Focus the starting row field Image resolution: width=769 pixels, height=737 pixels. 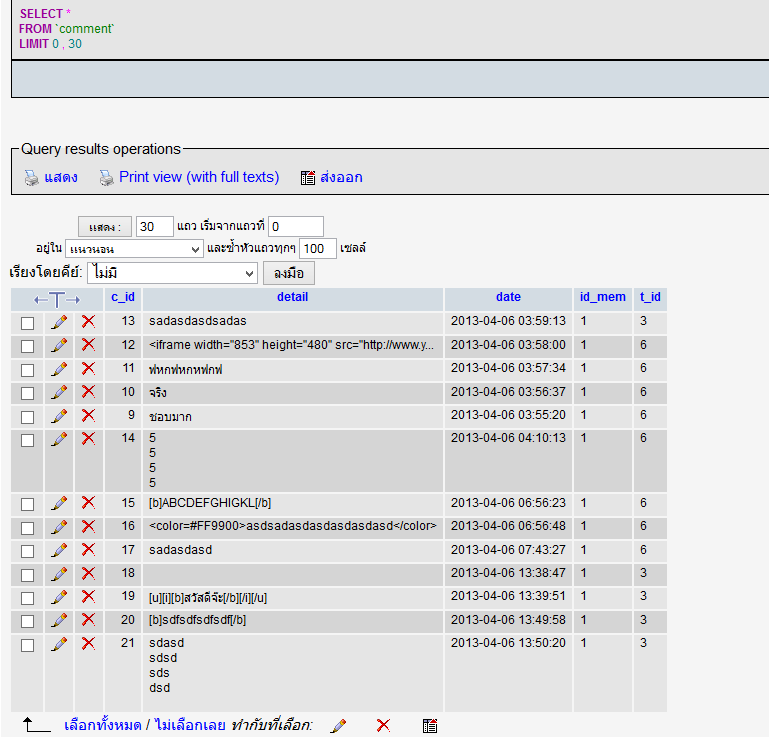[296, 227]
